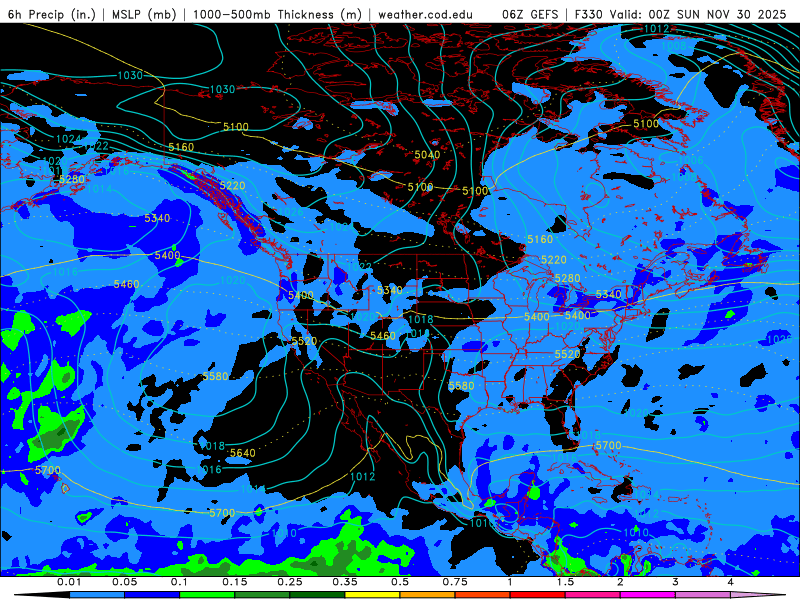
Task: Click the light blue 0.01–0.05 legend swatch
Action: [x=97, y=595]
